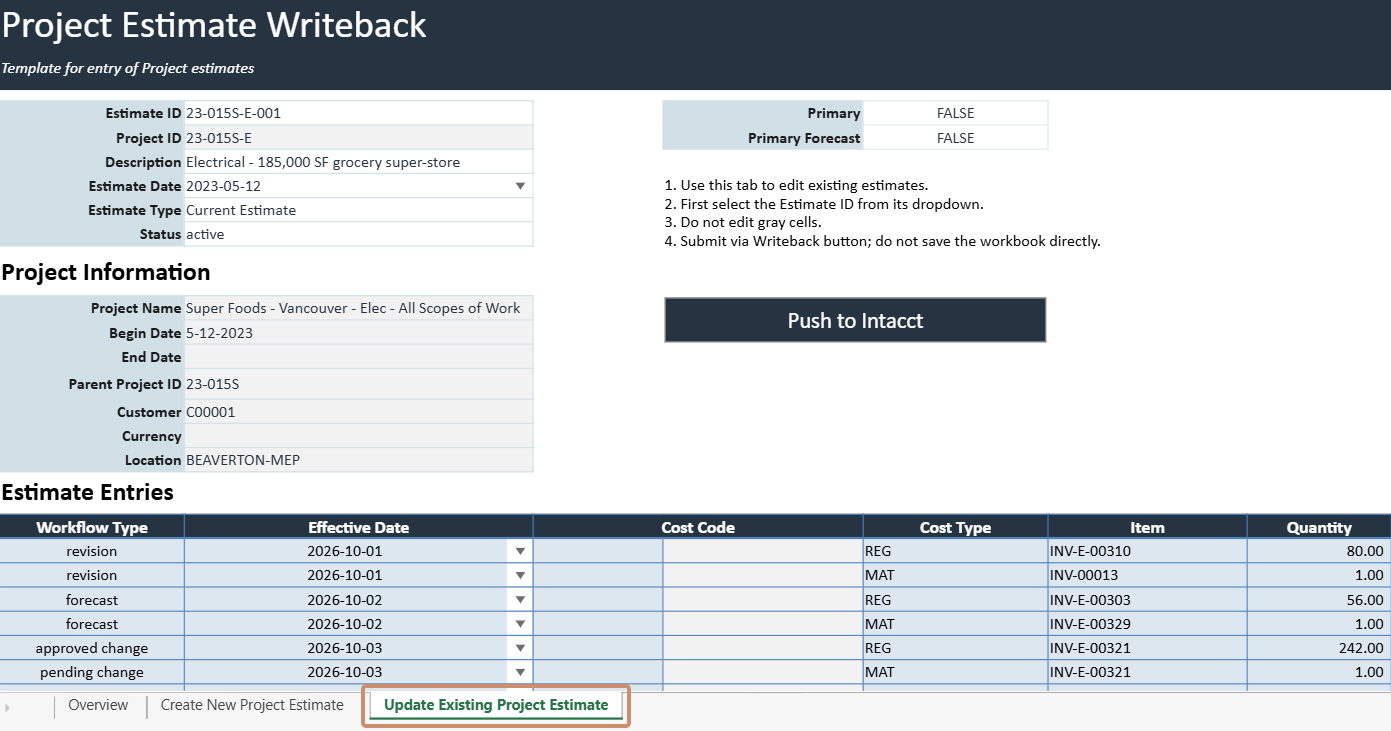Viewport: 1391px width, 731px height.
Task: Select the Primary Forecast FALSE value cell
Action: pyautogui.click(x=955, y=138)
